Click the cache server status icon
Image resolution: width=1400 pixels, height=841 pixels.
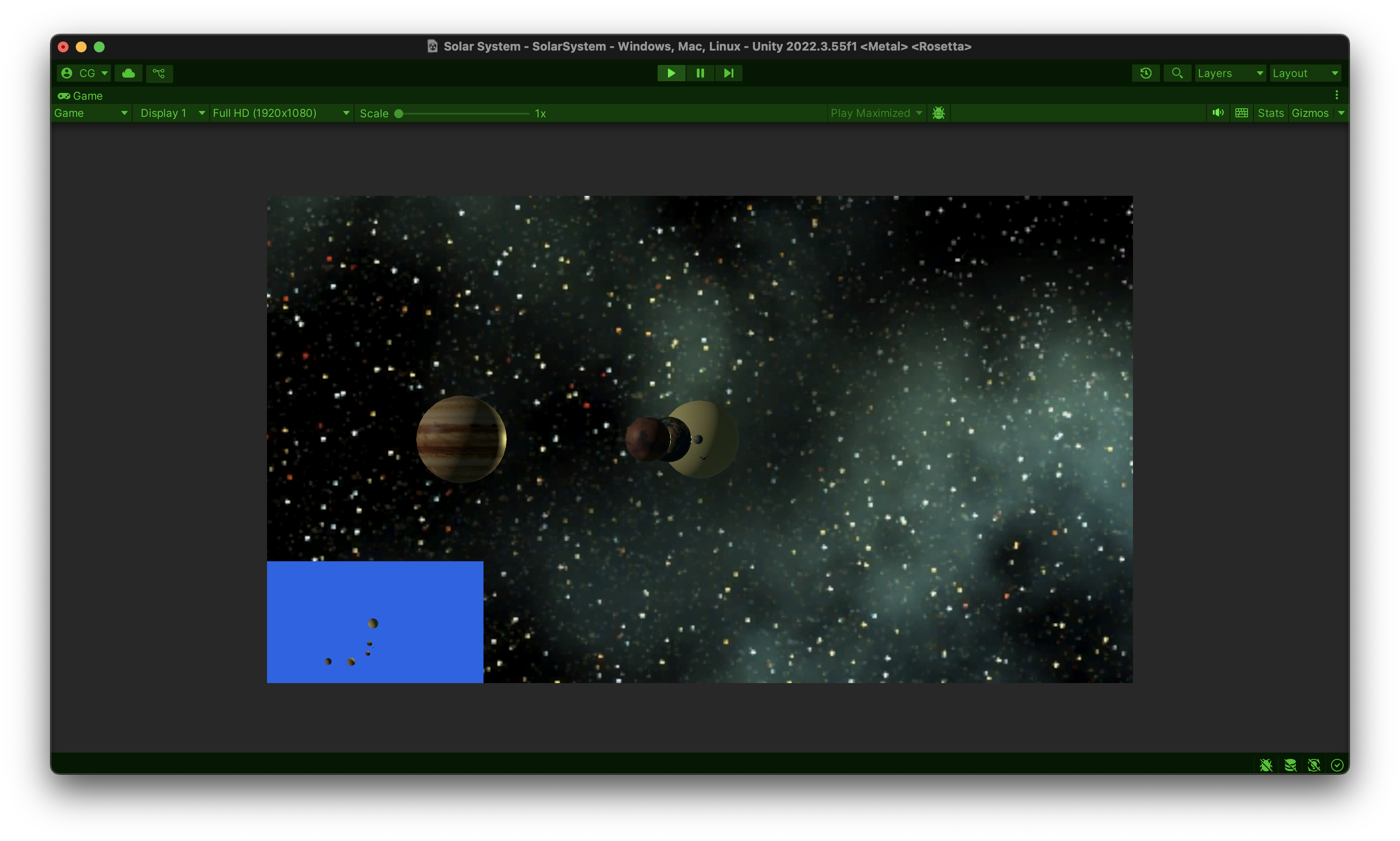(x=1290, y=766)
